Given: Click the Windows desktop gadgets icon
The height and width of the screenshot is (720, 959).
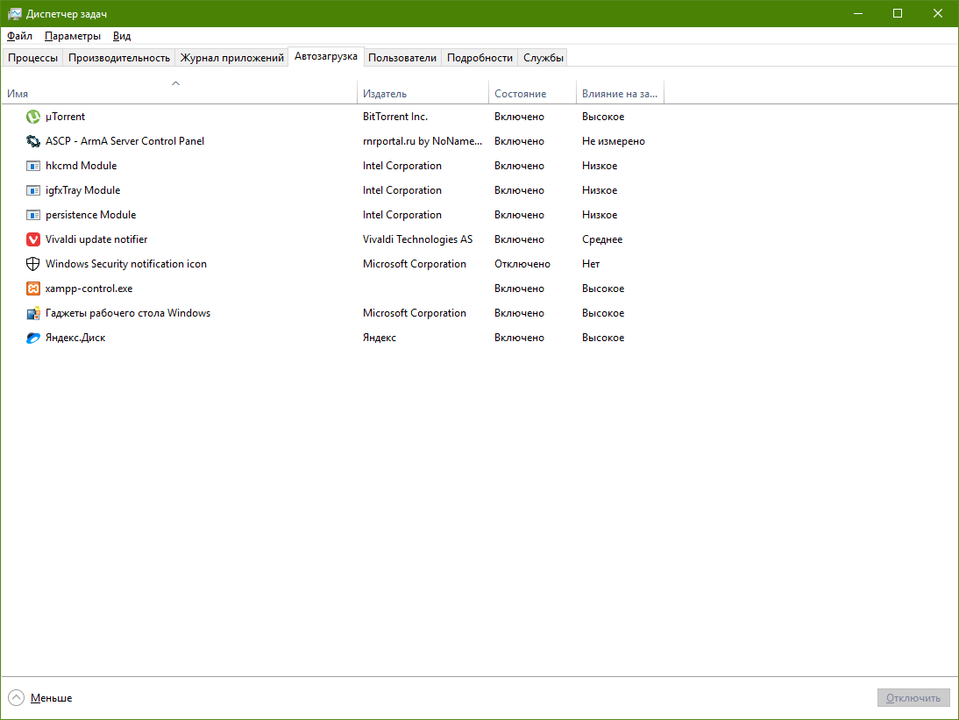Looking at the screenshot, I should 33,313.
